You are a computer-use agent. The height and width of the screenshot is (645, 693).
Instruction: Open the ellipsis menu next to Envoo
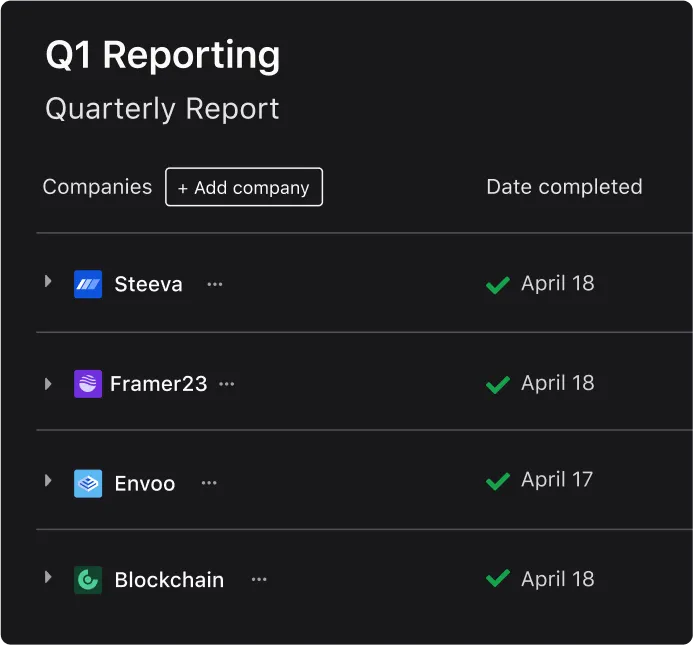[x=209, y=483]
